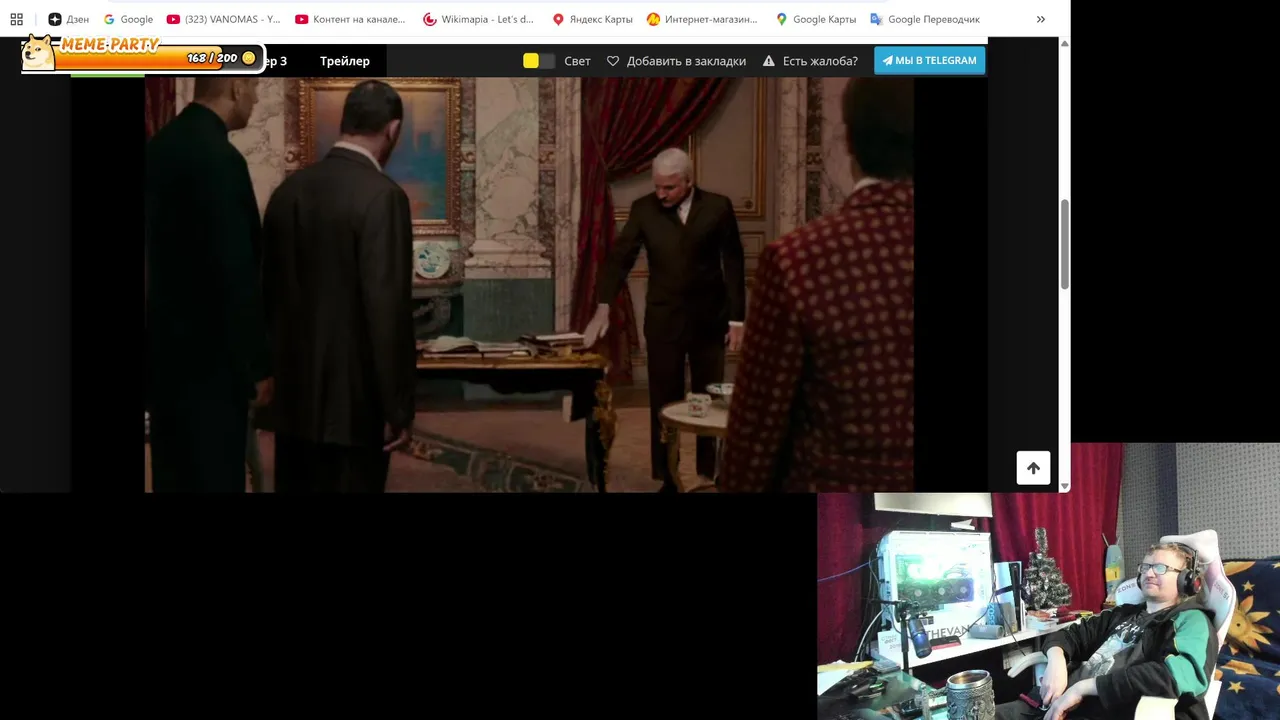Click the heart icon for bookmarks
1280x720 pixels.
tap(613, 61)
